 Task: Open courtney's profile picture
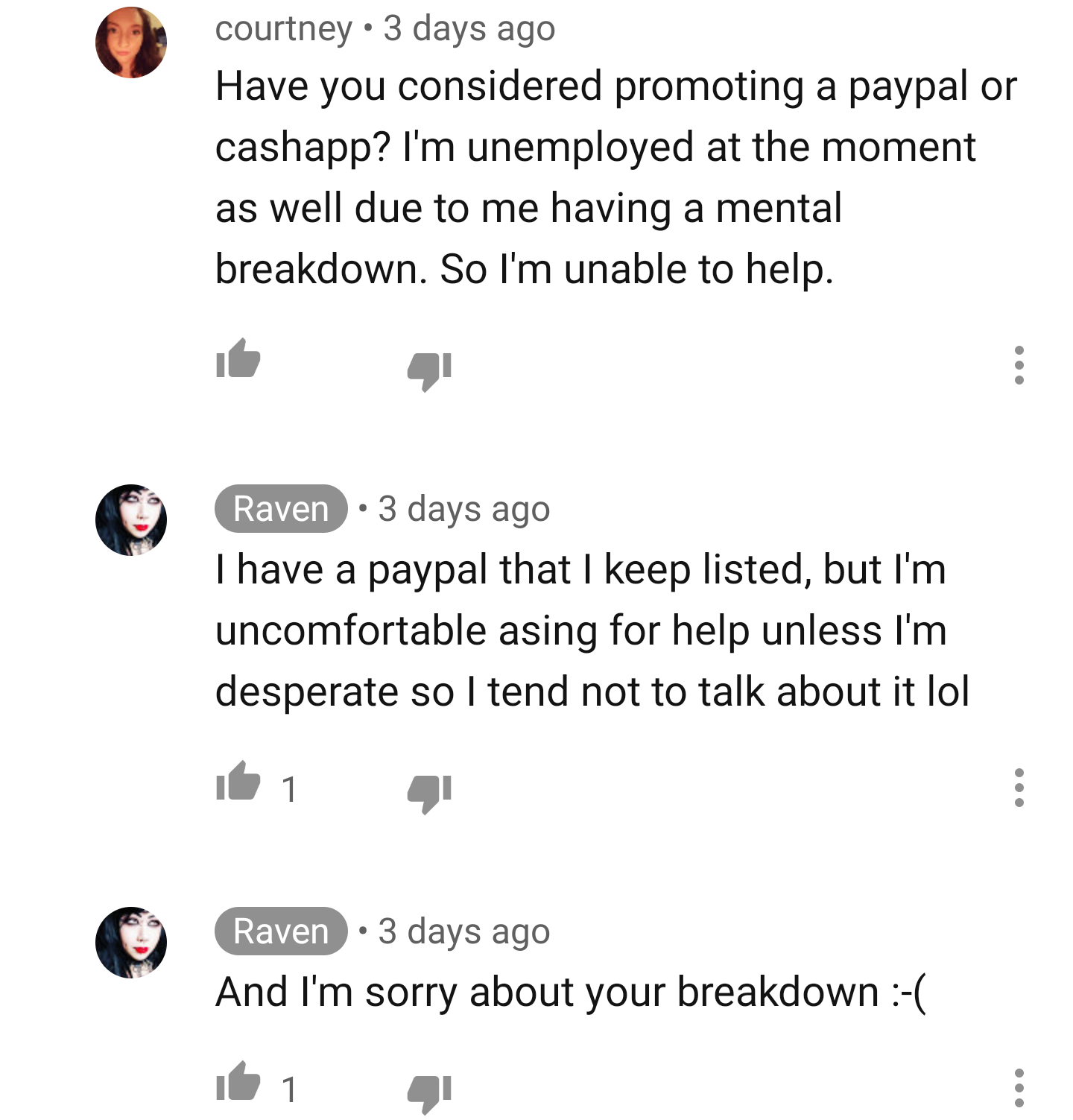tap(131, 42)
